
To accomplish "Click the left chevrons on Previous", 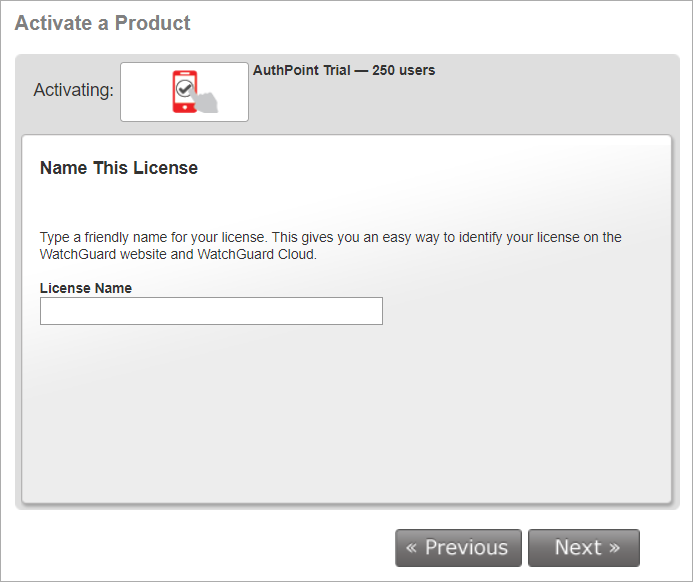I will (412, 548).
